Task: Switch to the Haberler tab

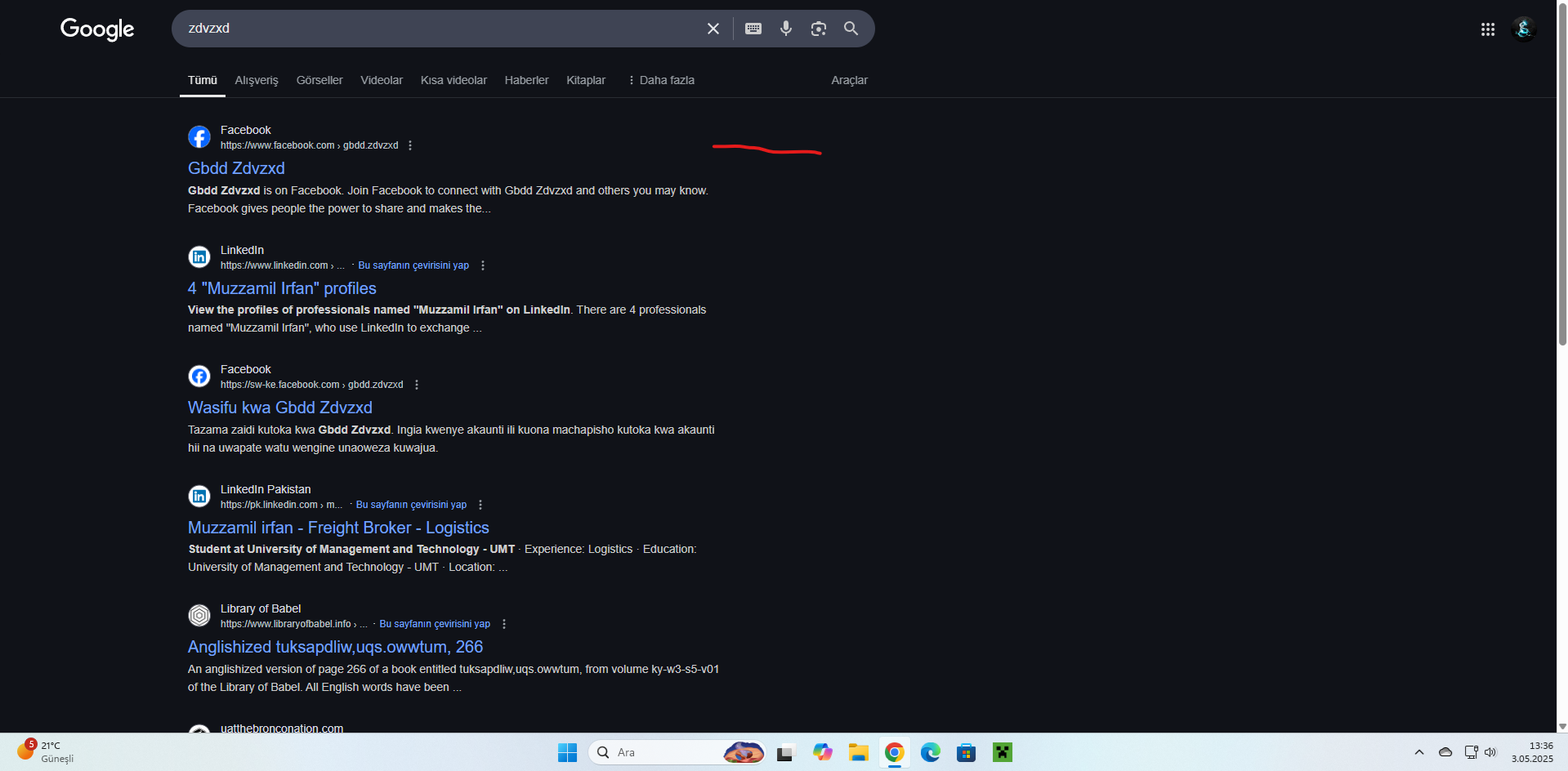Action: point(527,80)
